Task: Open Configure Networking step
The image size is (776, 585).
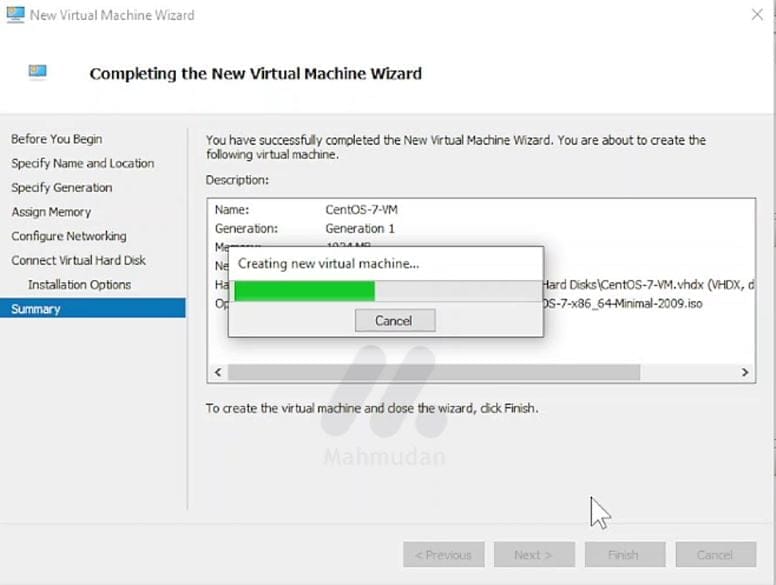Action: (x=69, y=236)
